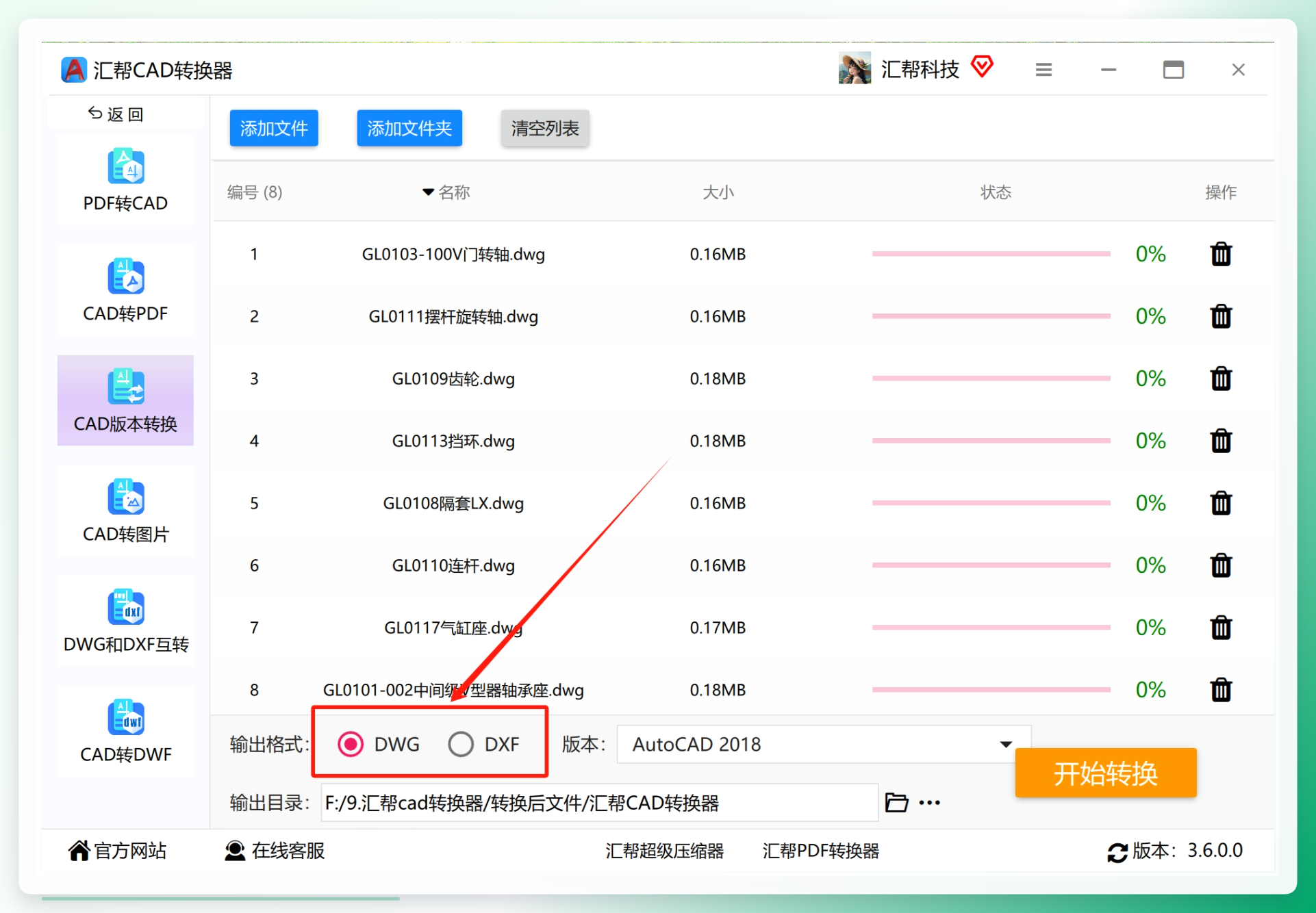The height and width of the screenshot is (913, 1316).
Task: Open the CAD转图片 sidebar tool
Action: click(125, 511)
